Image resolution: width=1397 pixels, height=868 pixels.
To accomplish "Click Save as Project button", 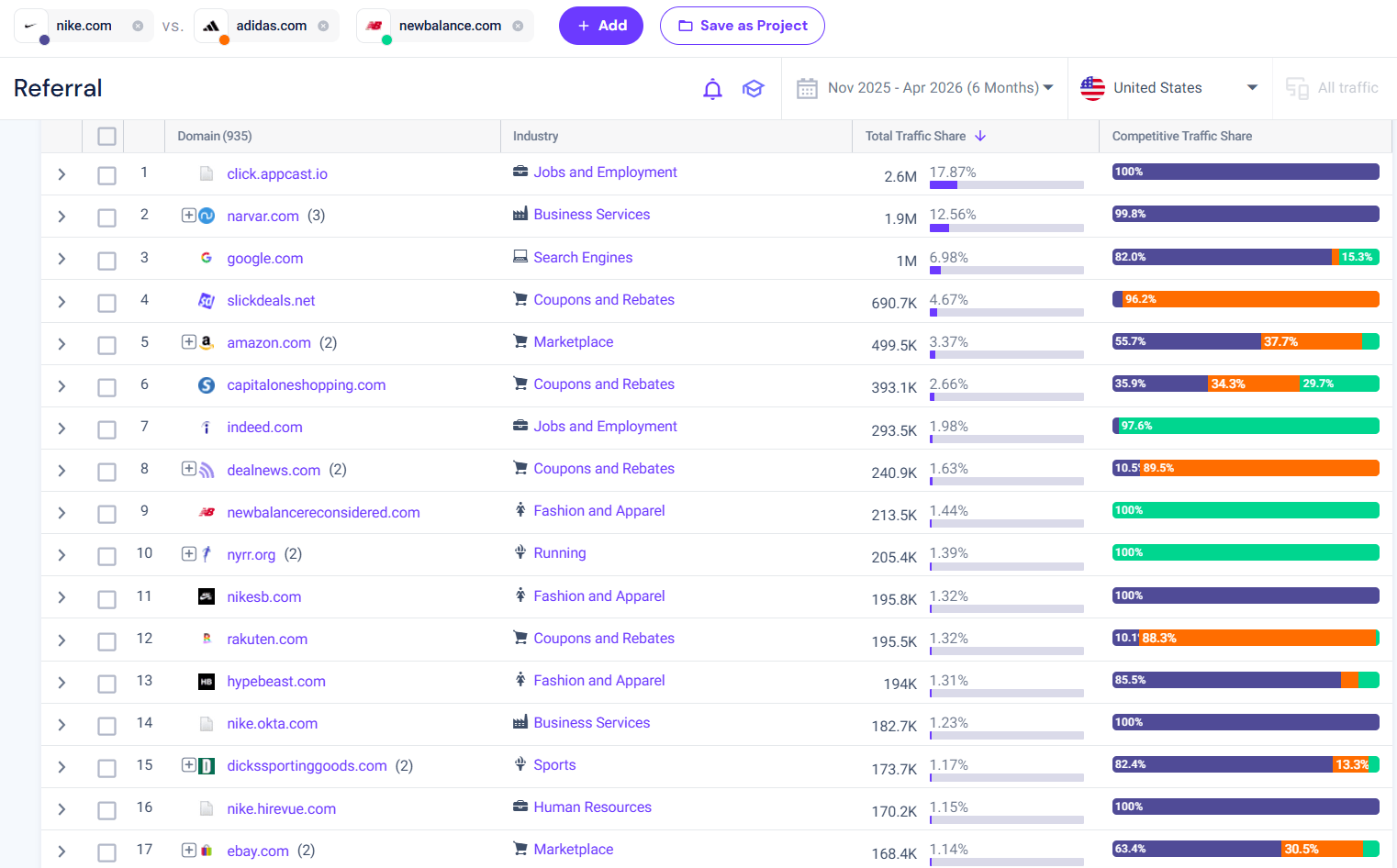I will tap(743, 26).
